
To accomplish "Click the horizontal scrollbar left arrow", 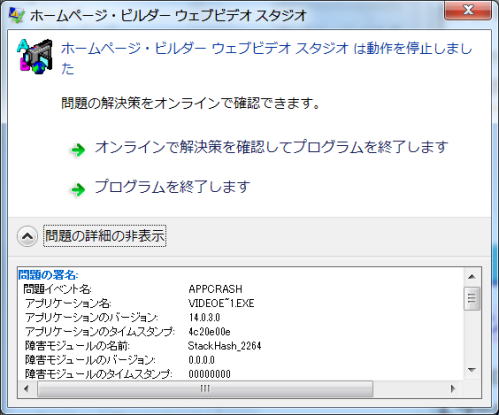I will point(27,389).
